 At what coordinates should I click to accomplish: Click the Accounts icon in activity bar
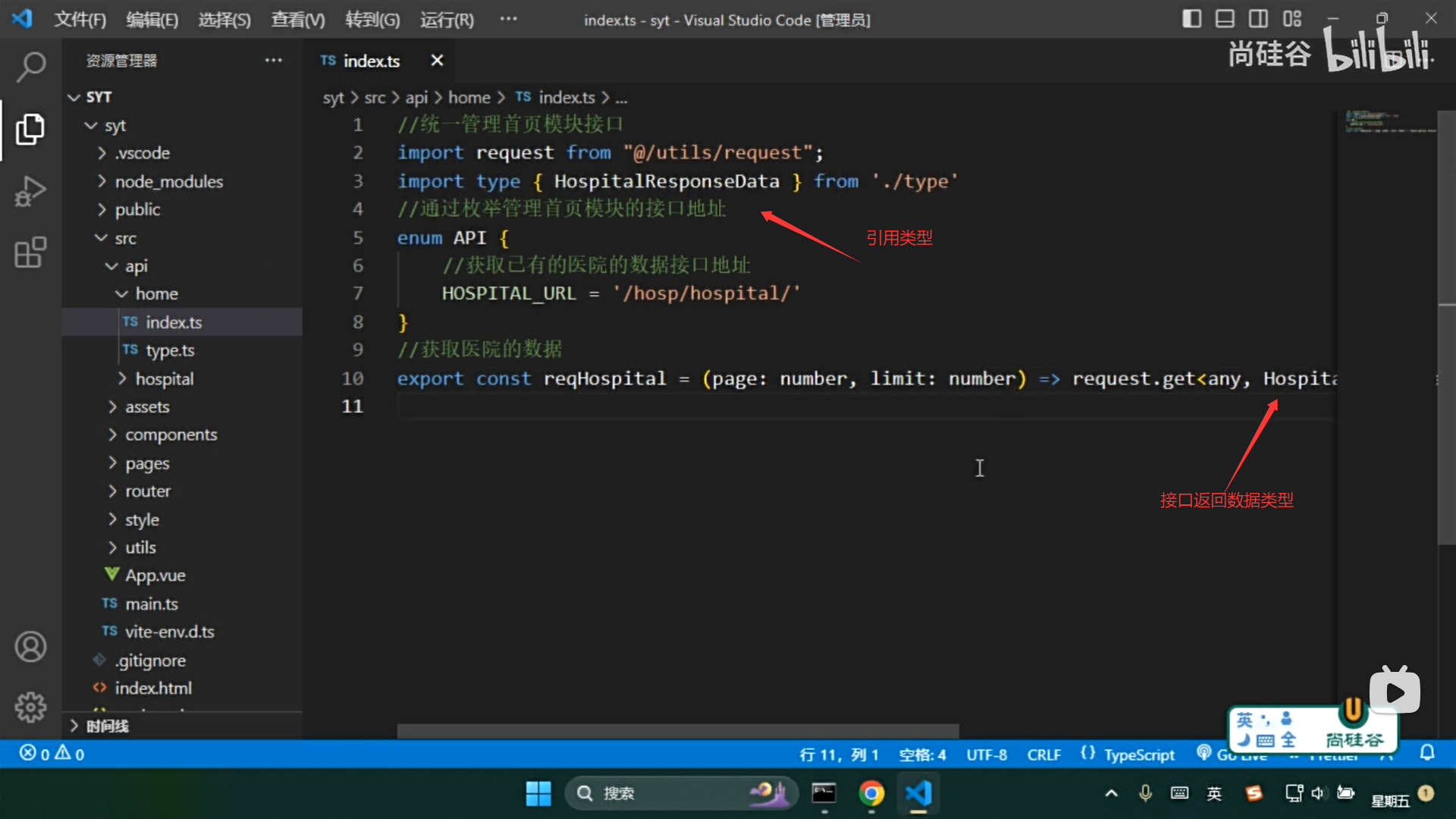[30, 647]
